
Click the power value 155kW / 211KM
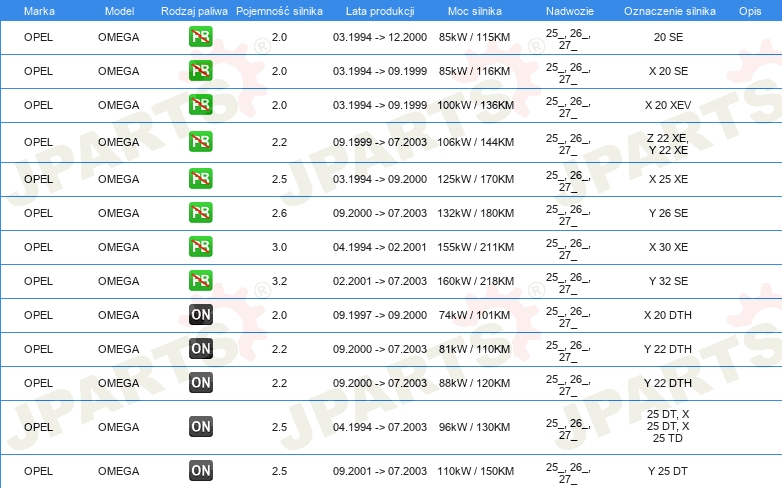point(475,246)
